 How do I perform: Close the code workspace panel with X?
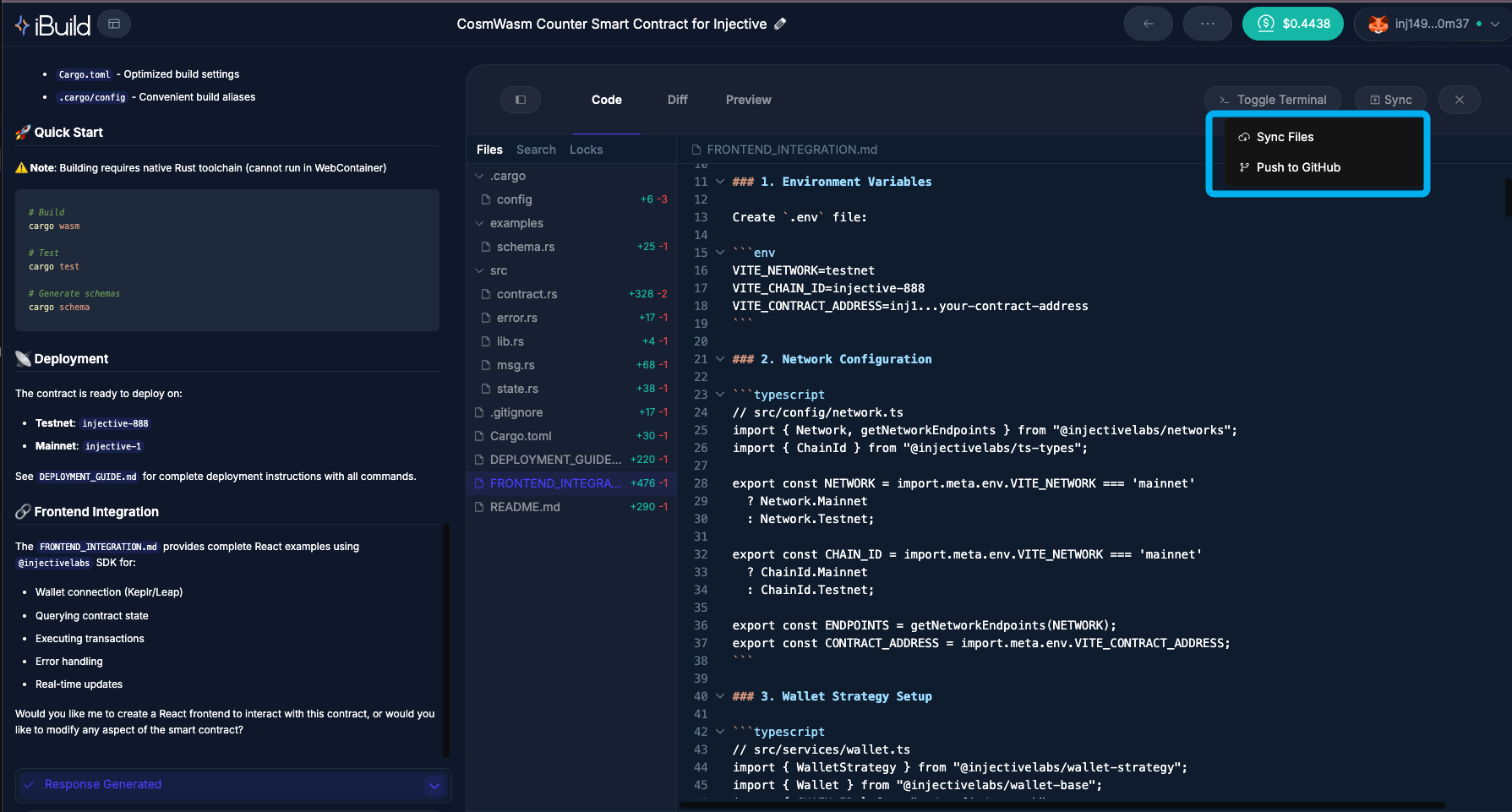click(x=1459, y=100)
